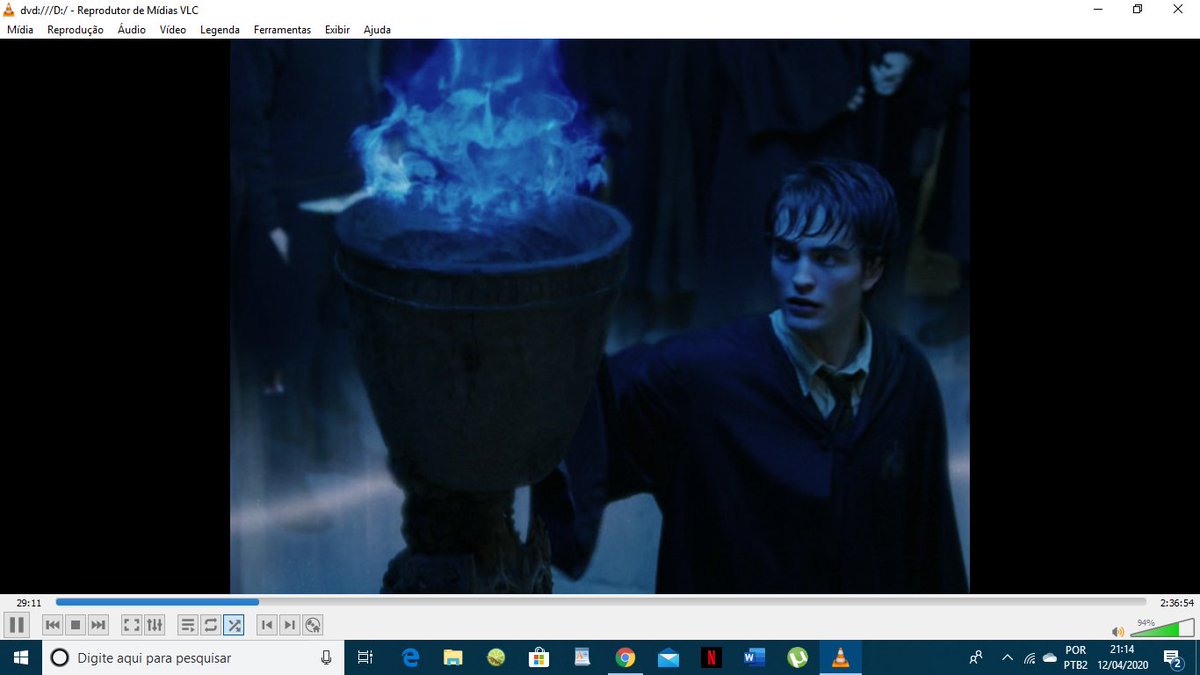The width and height of the screenshot is (1200, 675).
Task: Disable the highlighted shuffle random button
Action: point(233,625)
